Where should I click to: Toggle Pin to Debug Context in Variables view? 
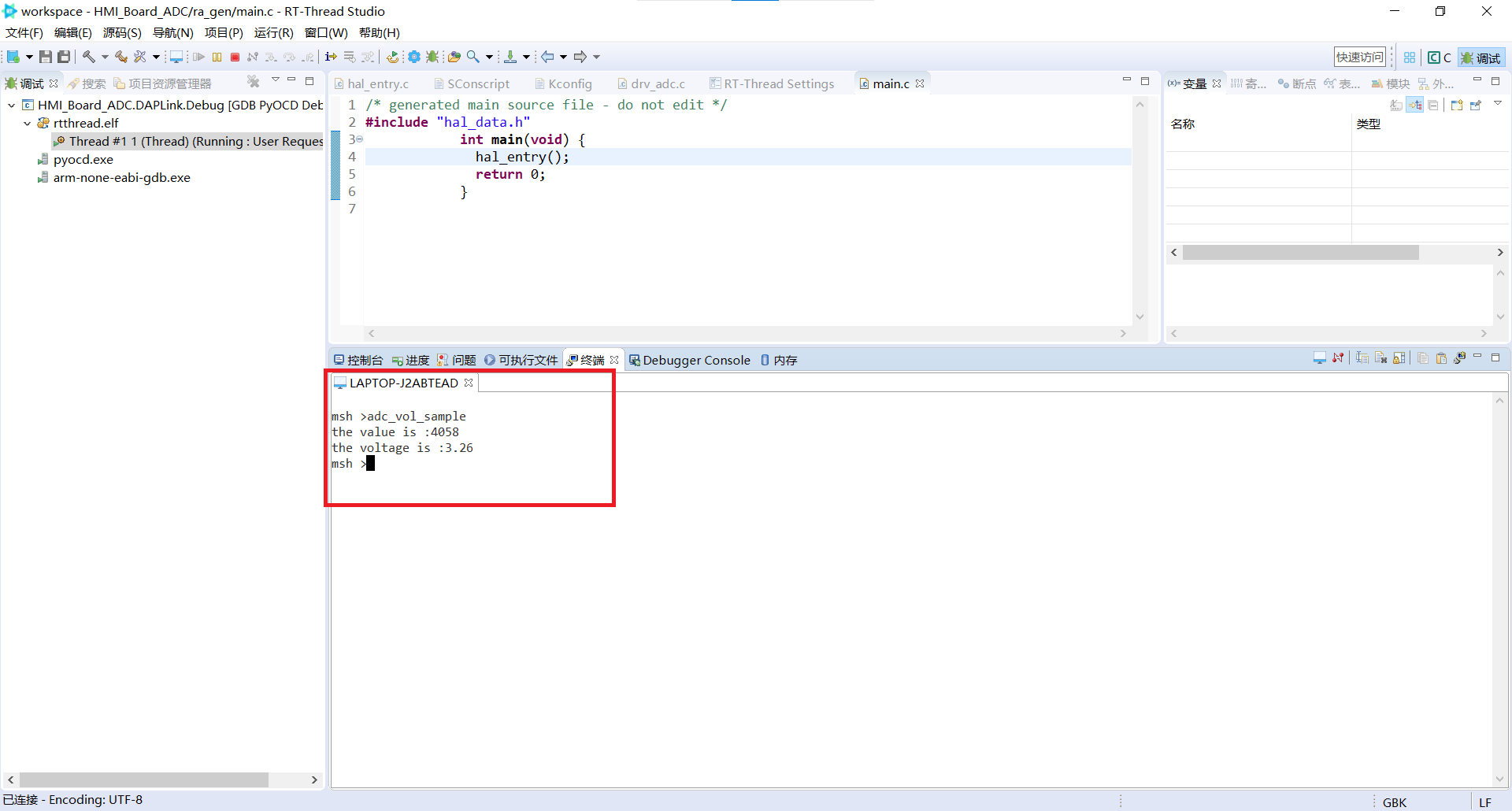coord(1476,105)
